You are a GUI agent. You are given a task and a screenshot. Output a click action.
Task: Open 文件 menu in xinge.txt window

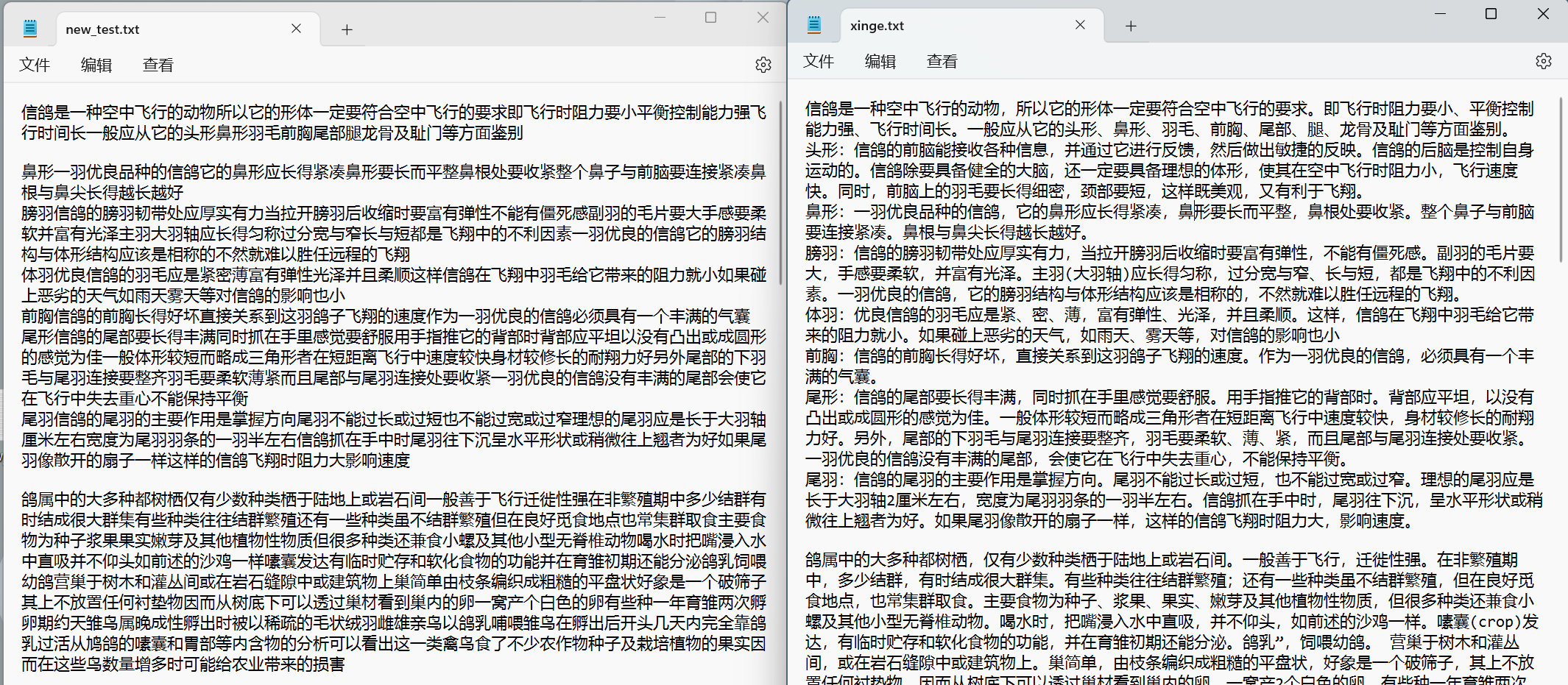pyautogui.click(x=819, y=61)
